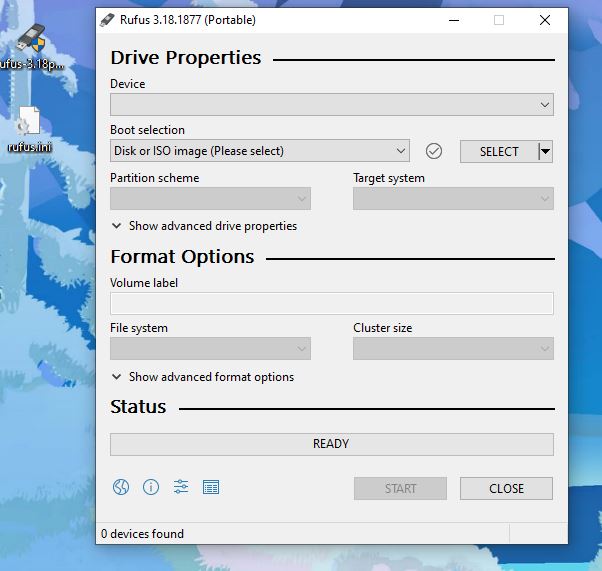Open Boot selection dropdown
This screenshot has width=602, height=571.
click(x=260, y=151)
